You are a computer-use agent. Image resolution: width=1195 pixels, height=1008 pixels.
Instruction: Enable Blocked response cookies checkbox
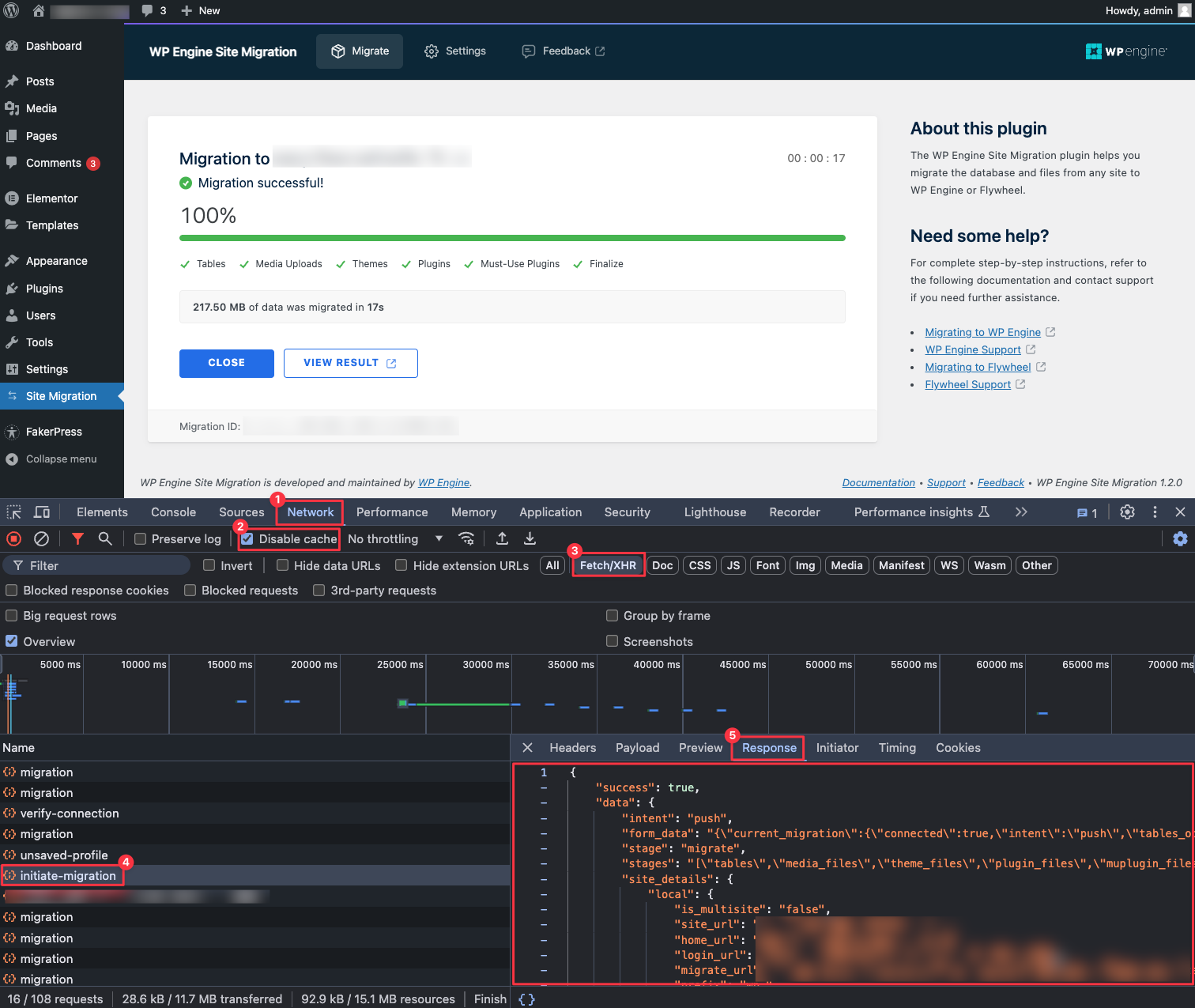point(12,591)
